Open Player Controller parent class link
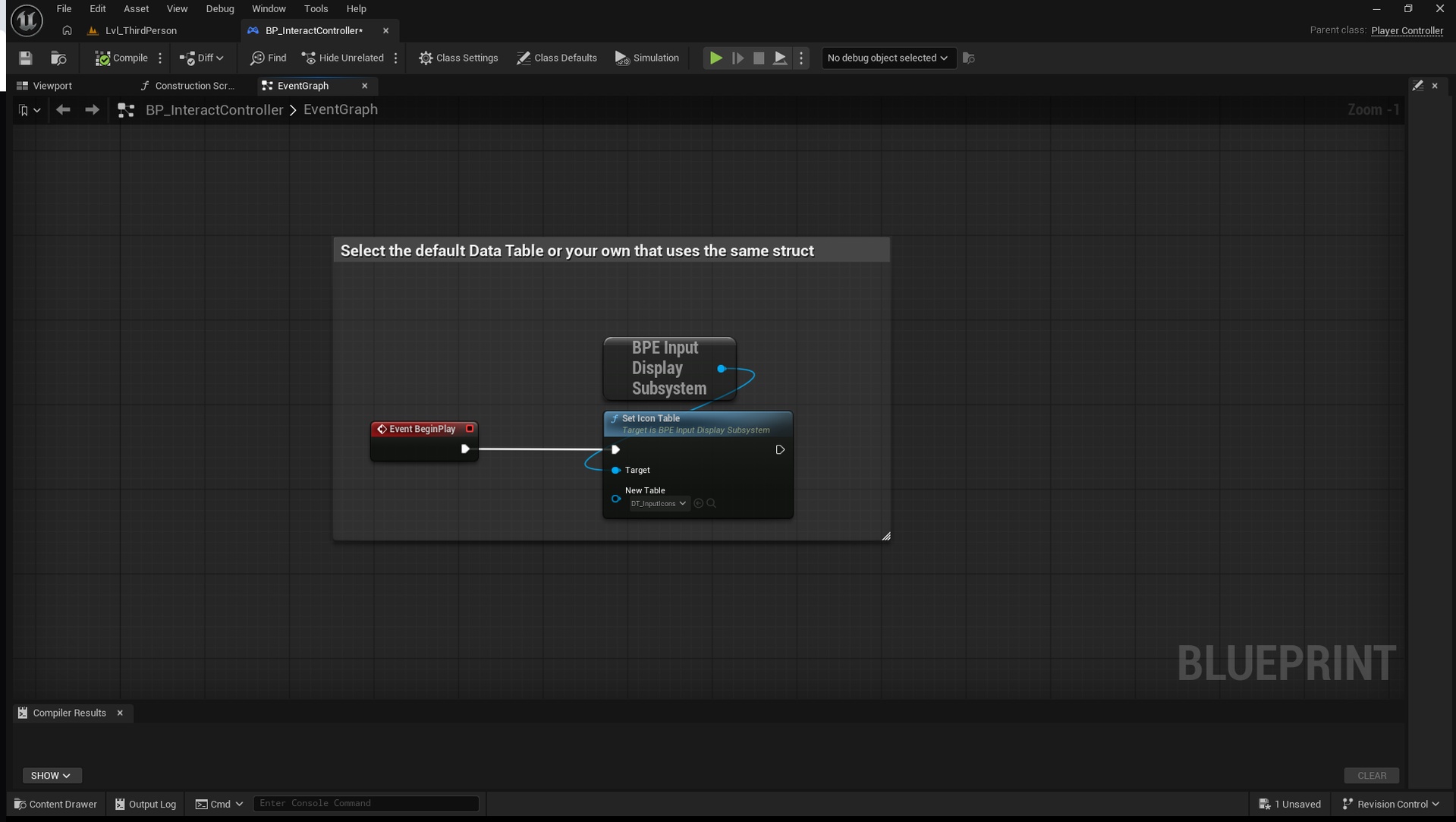Screen dimensions: 1456x822 1407,30
